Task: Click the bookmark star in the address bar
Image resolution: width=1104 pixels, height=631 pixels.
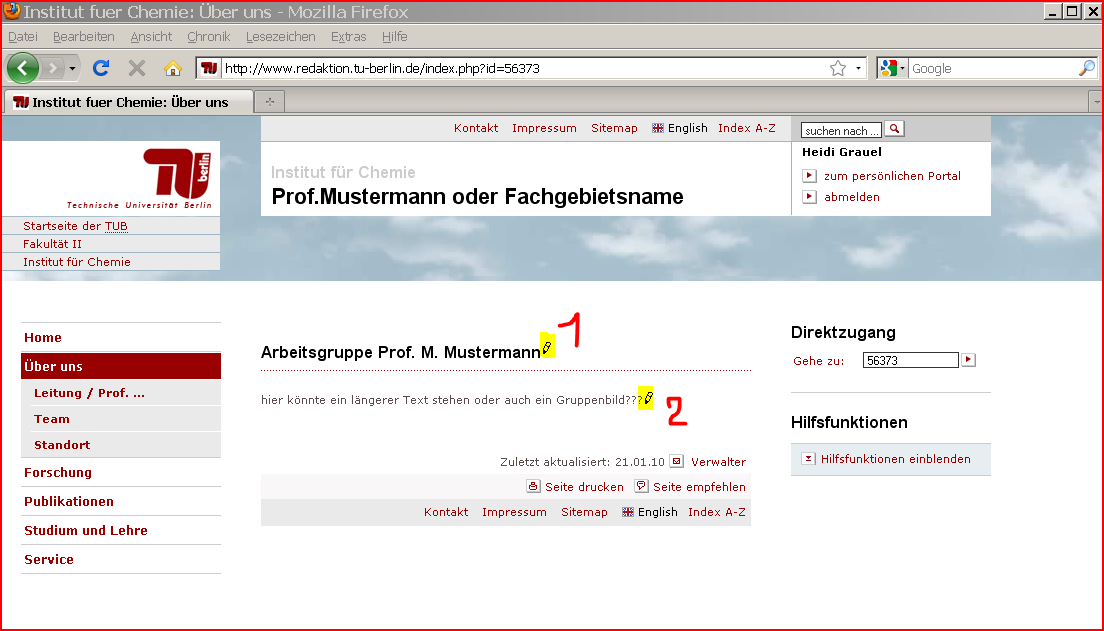Action: click(x=838, y=68)
